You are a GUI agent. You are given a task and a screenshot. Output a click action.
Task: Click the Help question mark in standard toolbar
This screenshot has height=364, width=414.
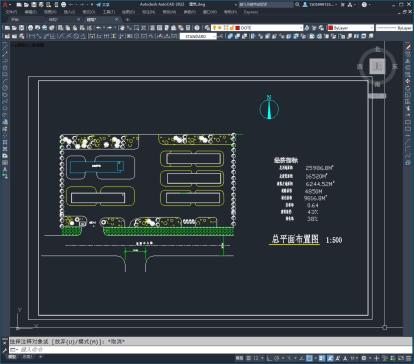pyautogui.click(x=197, y=28)
